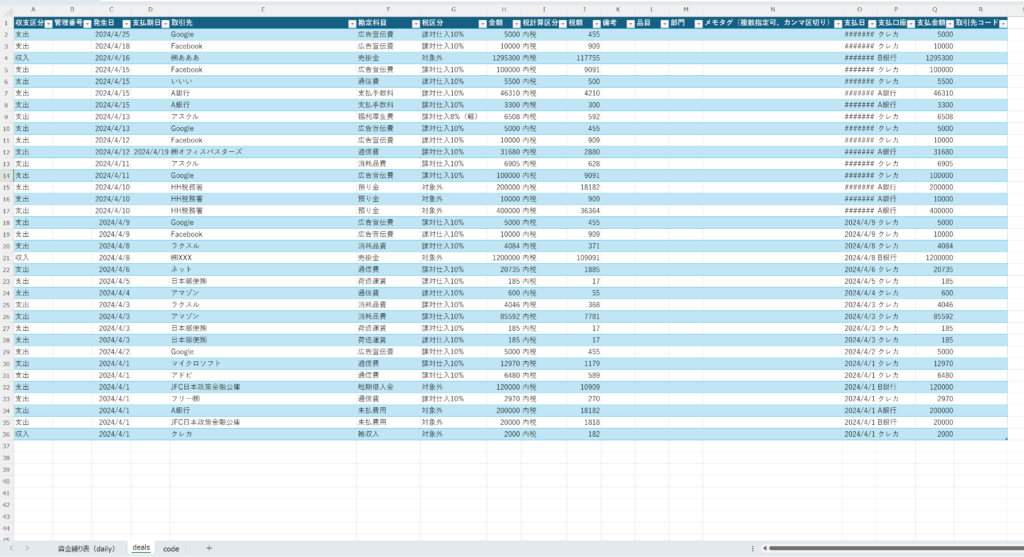Screen dimensions: 1024x557
Task: Click the 7781 tax amount cell
Action: pyautogui.click(x=584, y=317)
